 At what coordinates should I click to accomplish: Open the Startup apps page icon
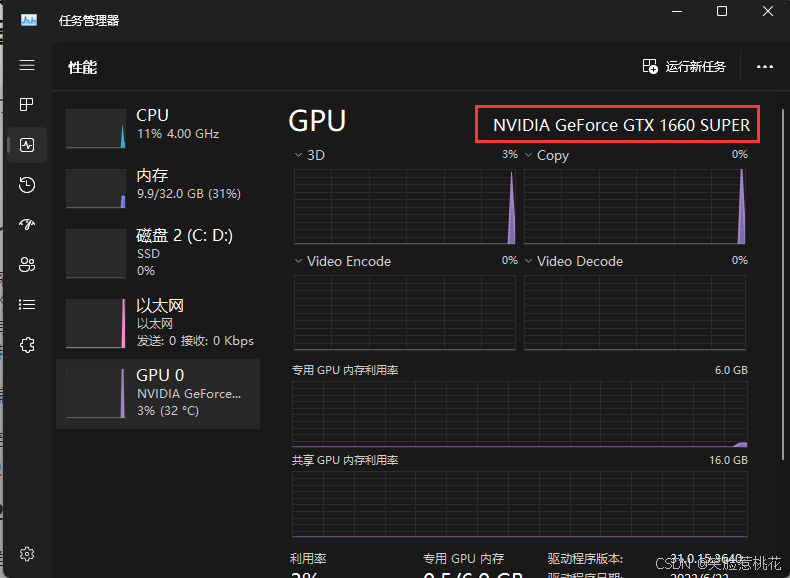click(27, 224)
